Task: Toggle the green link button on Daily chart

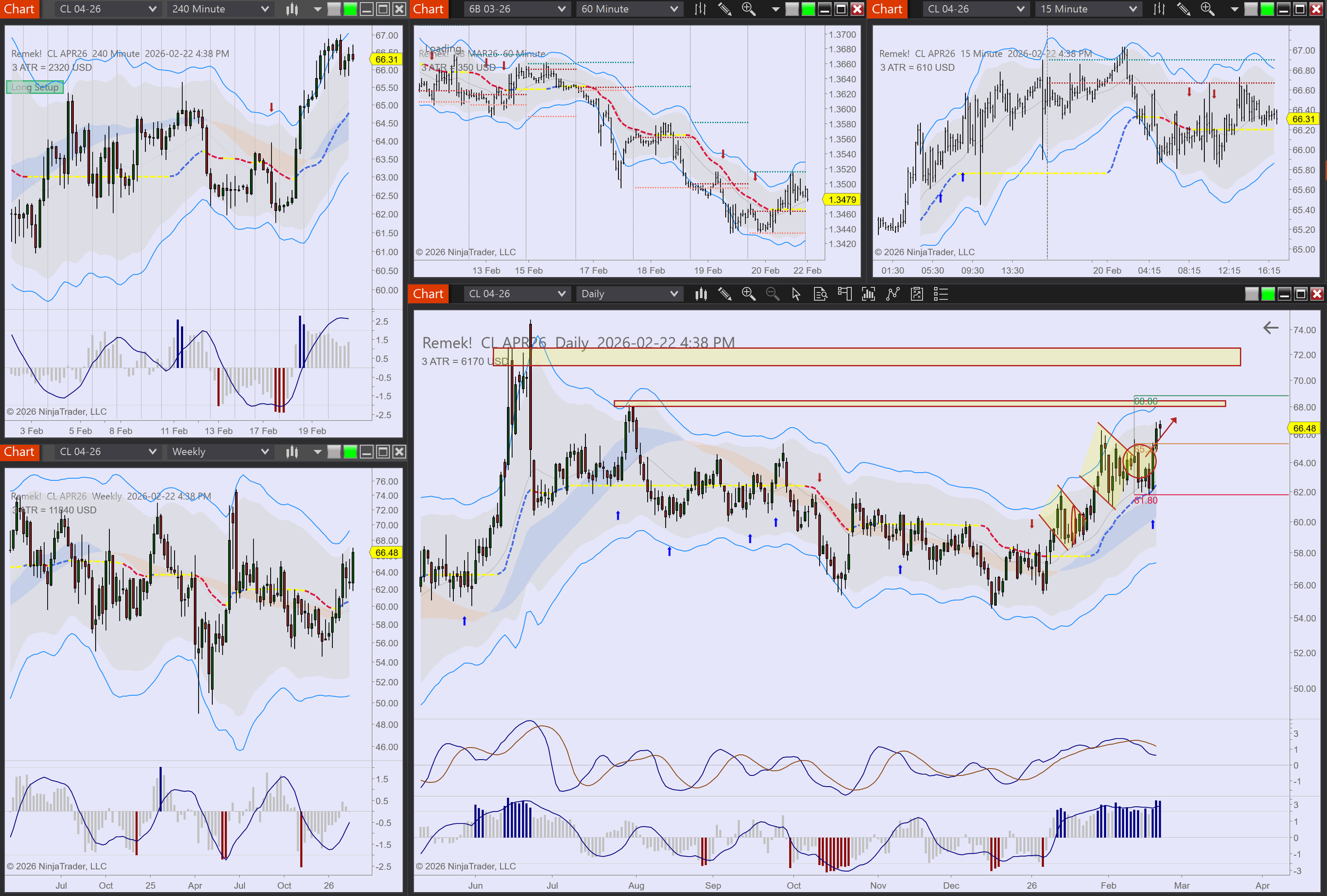Action: tap(1268, 294)
